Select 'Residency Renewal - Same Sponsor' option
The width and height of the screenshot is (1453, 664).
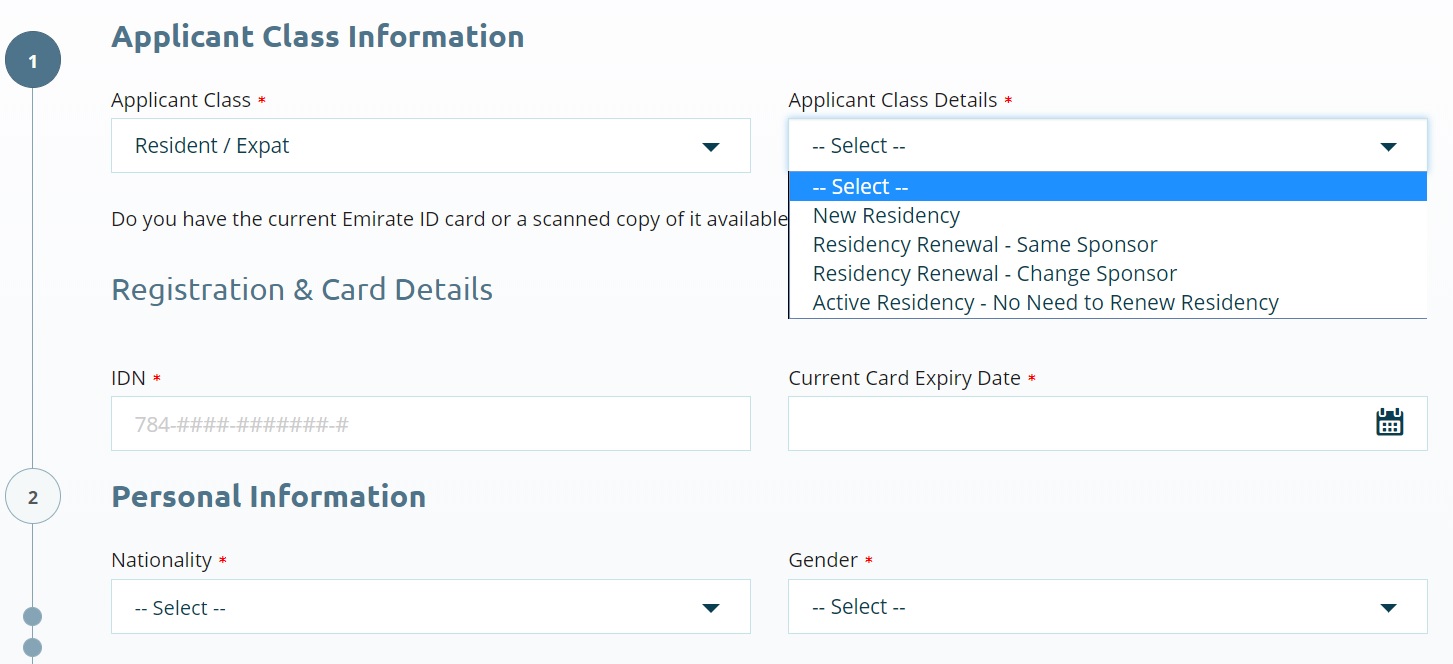tap(985, 244)
